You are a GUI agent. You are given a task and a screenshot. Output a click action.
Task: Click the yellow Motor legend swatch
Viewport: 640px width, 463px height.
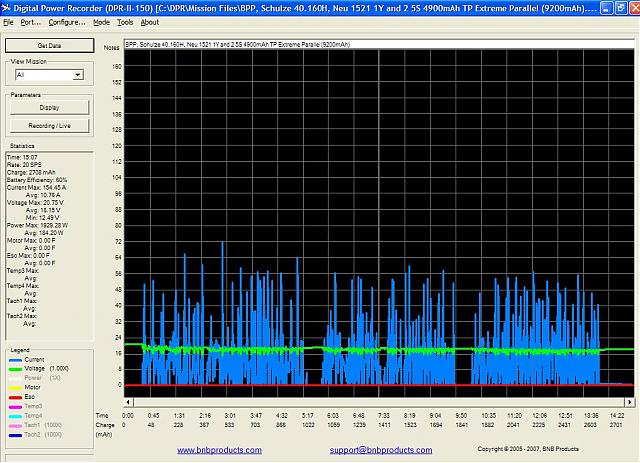(x=14, y=387)
